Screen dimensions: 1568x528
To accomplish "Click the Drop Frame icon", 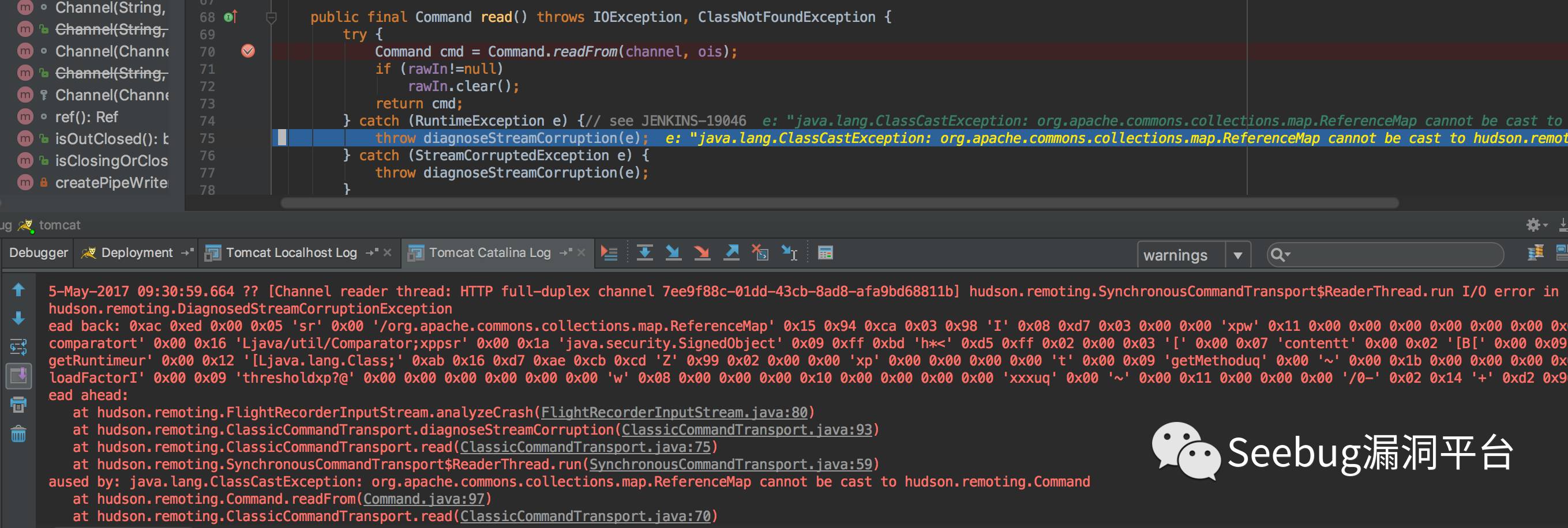I will pos(760,252).
